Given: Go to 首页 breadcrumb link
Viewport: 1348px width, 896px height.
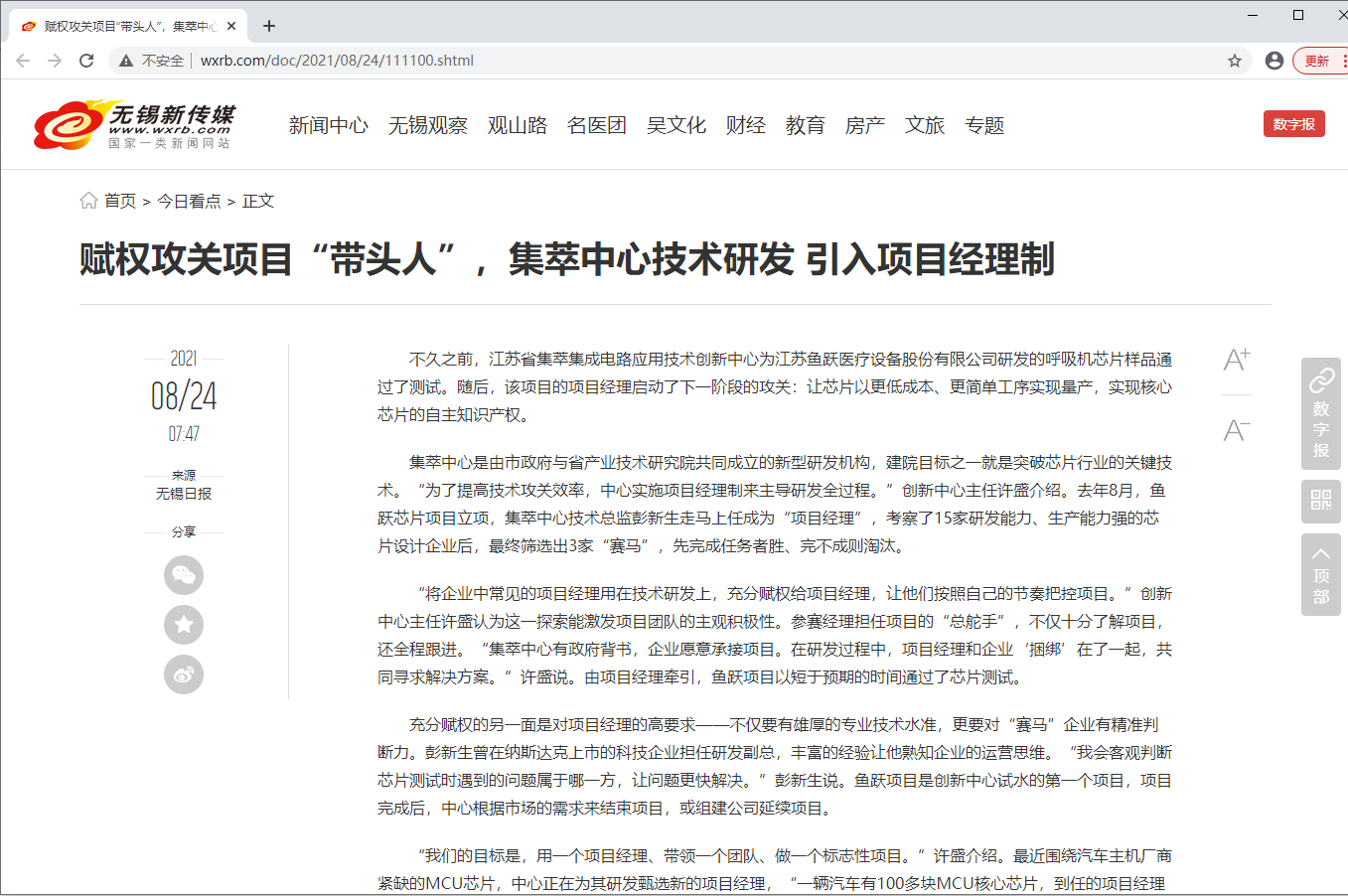Looking at the screenshot, I should pyautogui.click(x=120, y=201).
